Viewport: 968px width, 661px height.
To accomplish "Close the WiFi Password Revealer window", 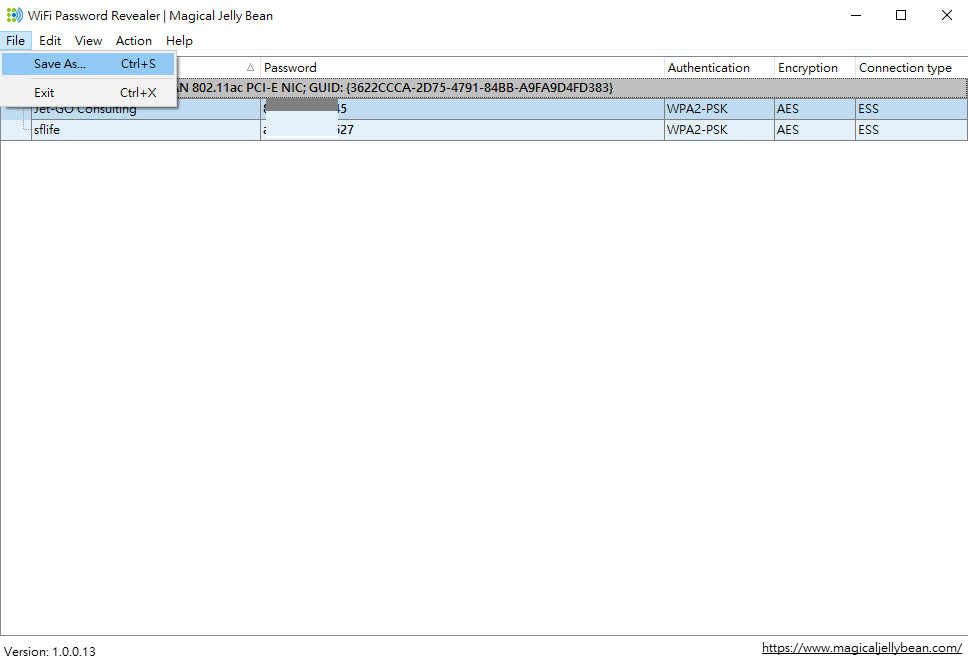I will 946,15.
